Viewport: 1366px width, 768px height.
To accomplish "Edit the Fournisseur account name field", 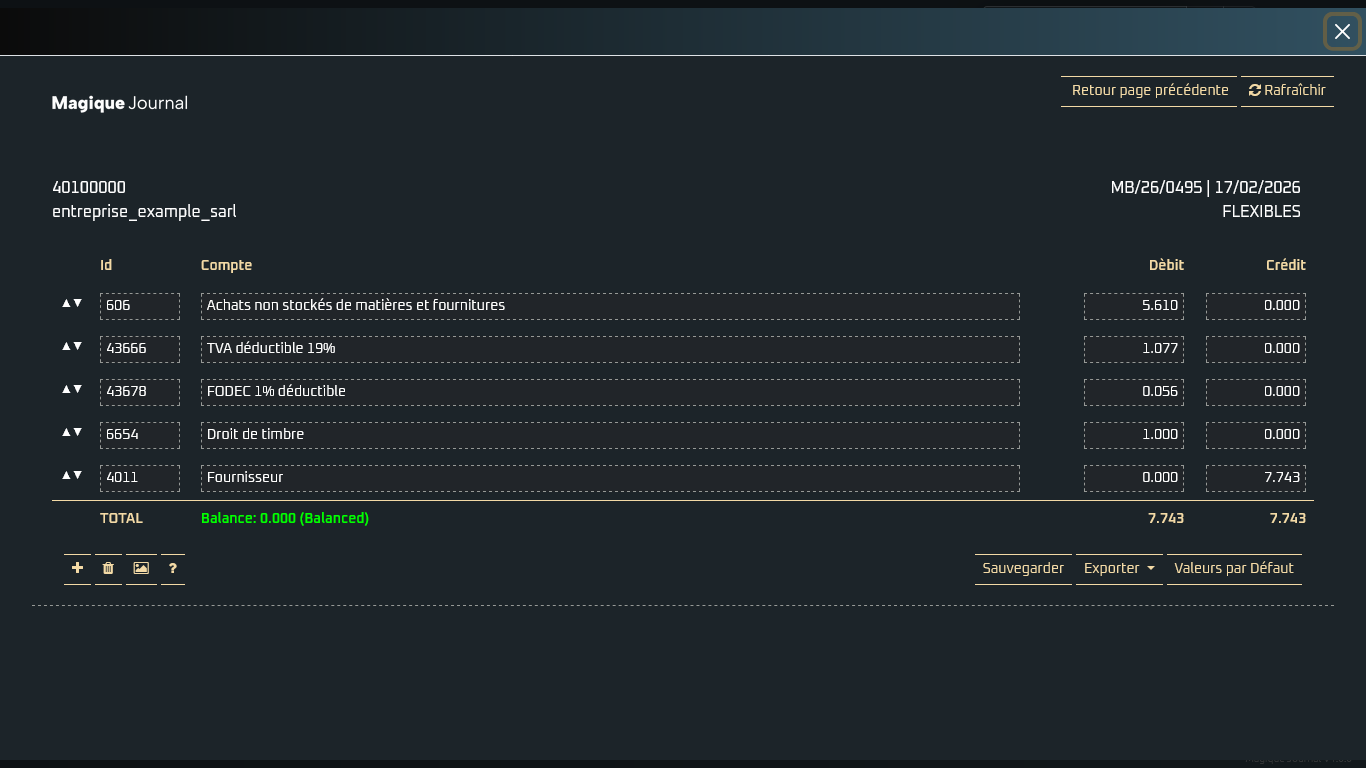I will click(610, 478).
